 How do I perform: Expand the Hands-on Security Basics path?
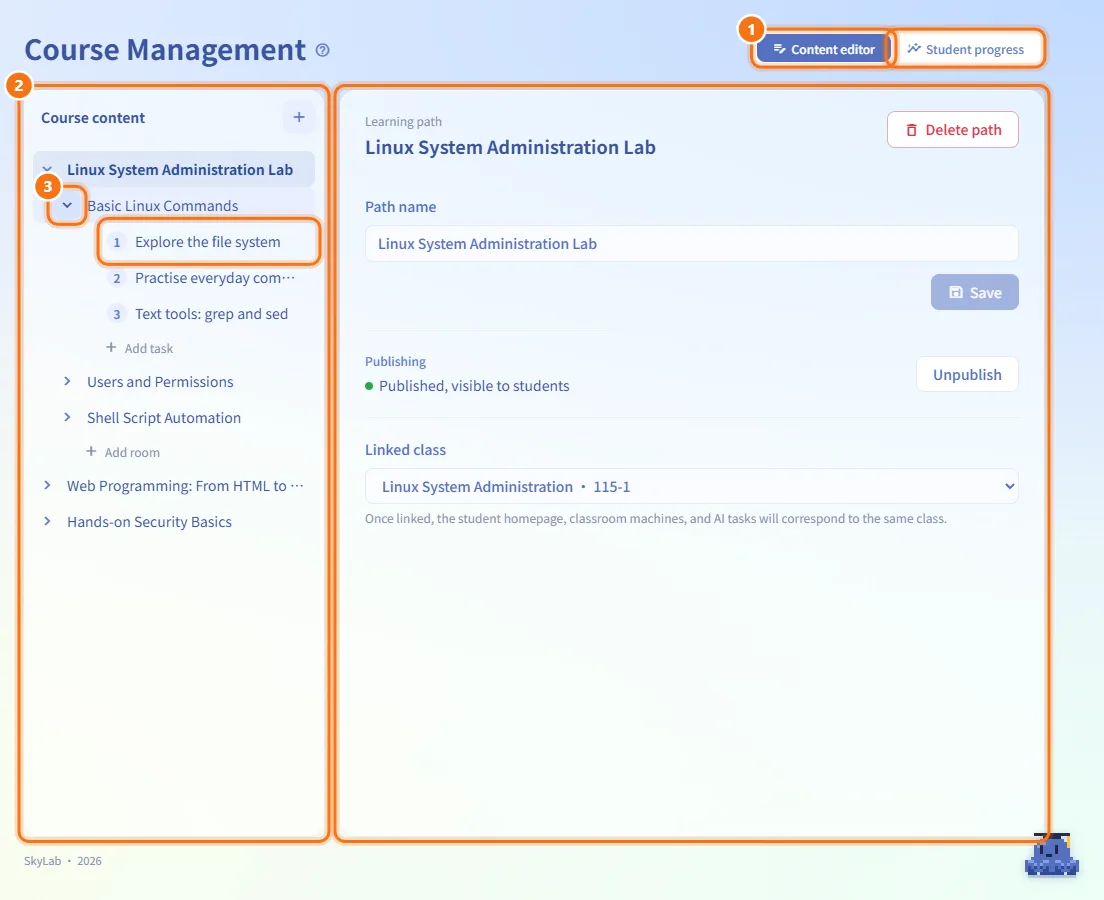pos(47,521)
